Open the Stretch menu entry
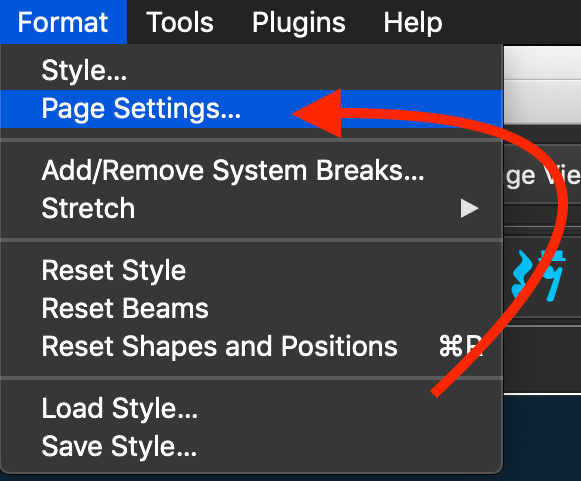This screenshot has height=481, width=581. 251,208
